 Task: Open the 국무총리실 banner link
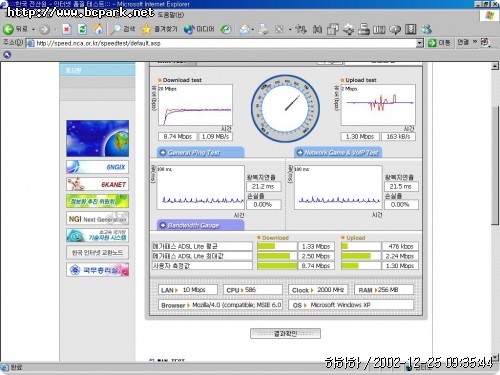[x=97, y=270]
